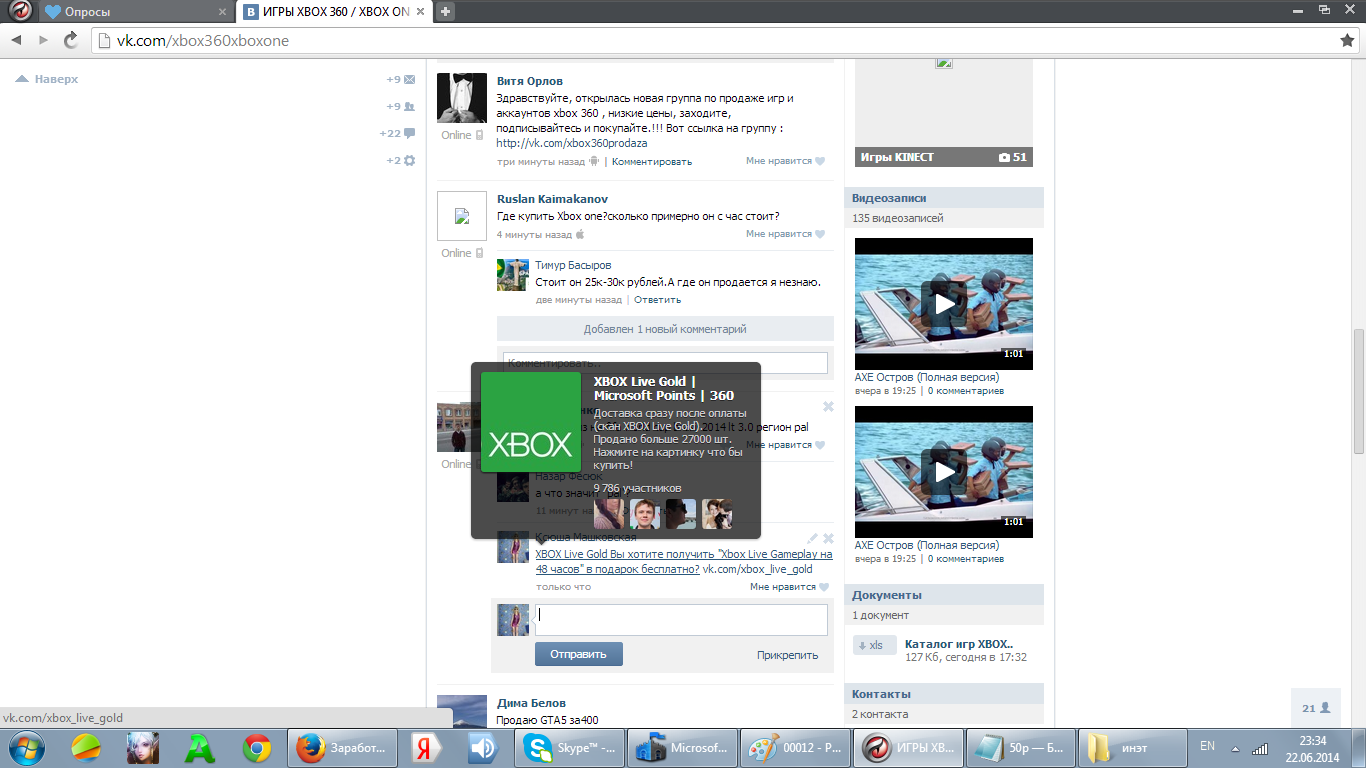Screen dimensions: 1366x768
Task: Open the speaker volume taskbar app
Action: [x=483, y=748]
